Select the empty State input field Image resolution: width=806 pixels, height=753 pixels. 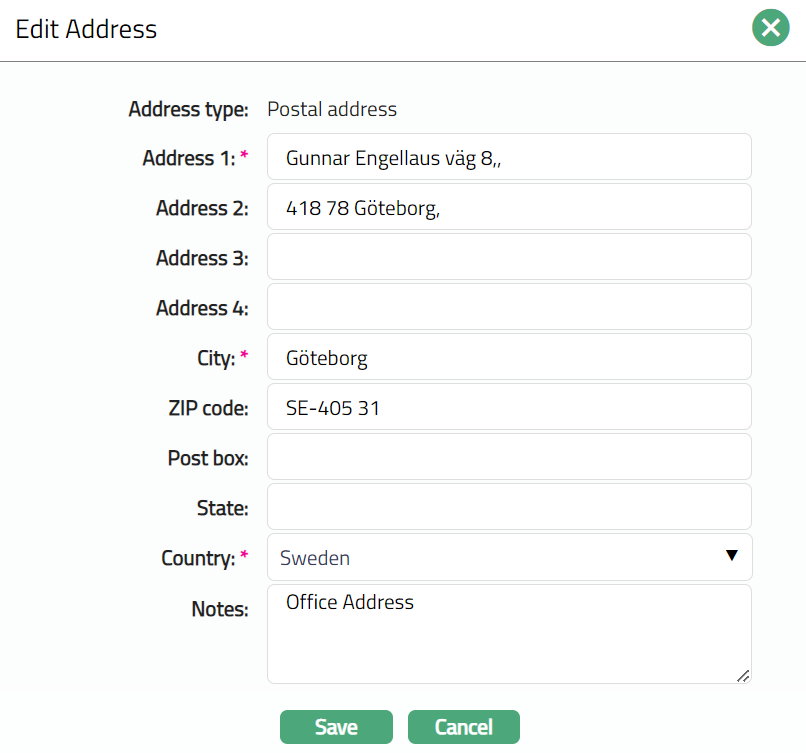point(508,507)
